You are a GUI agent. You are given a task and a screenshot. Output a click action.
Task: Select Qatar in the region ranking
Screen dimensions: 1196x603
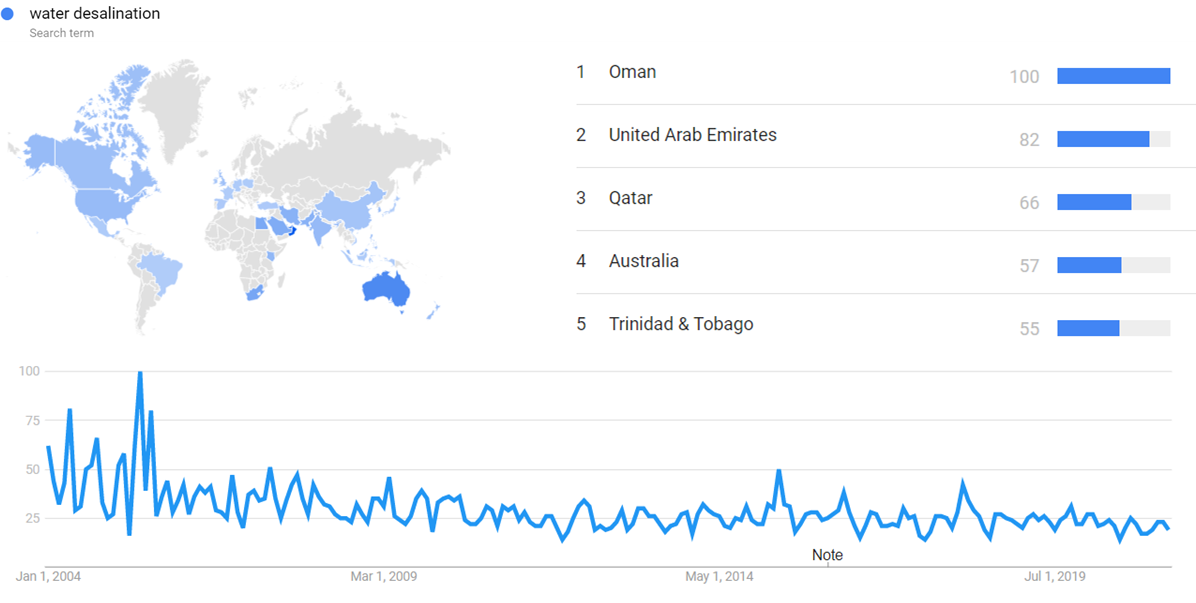[630, 198]
